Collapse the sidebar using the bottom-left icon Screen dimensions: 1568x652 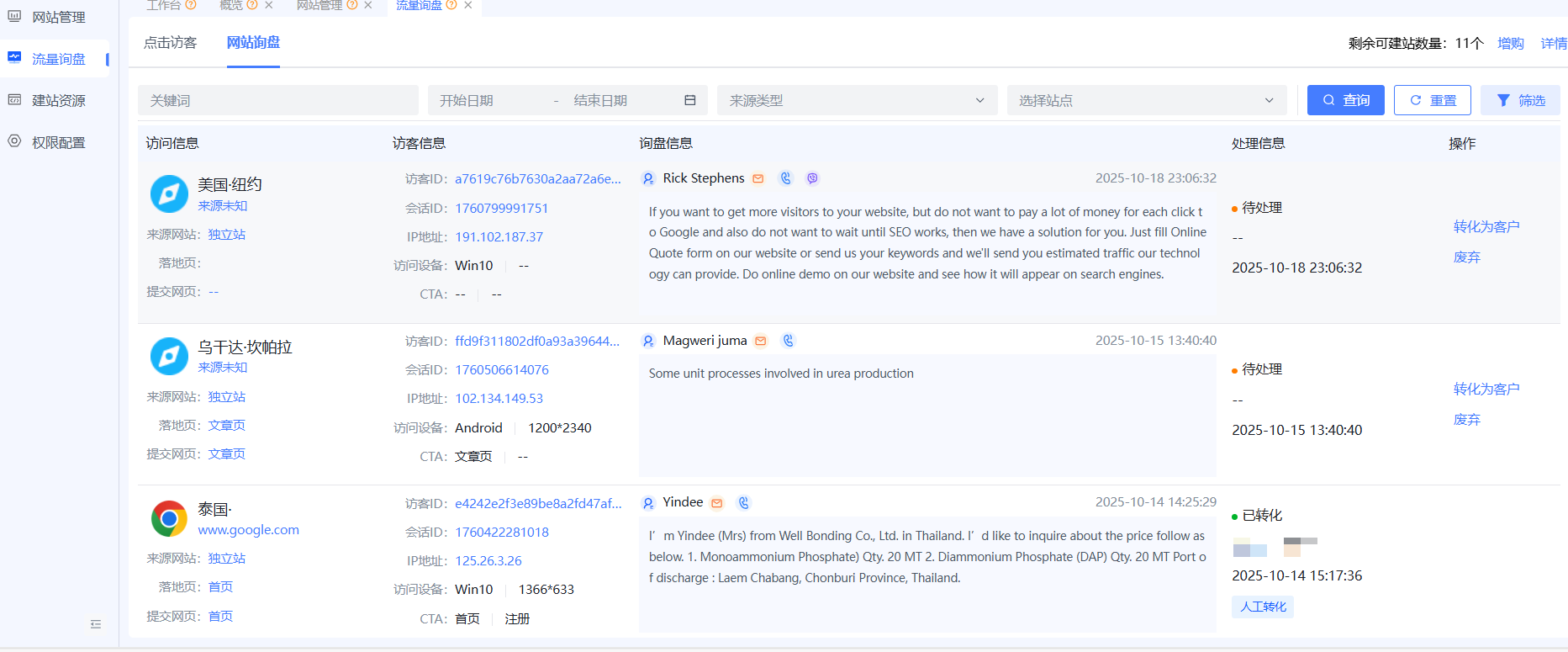96,624
